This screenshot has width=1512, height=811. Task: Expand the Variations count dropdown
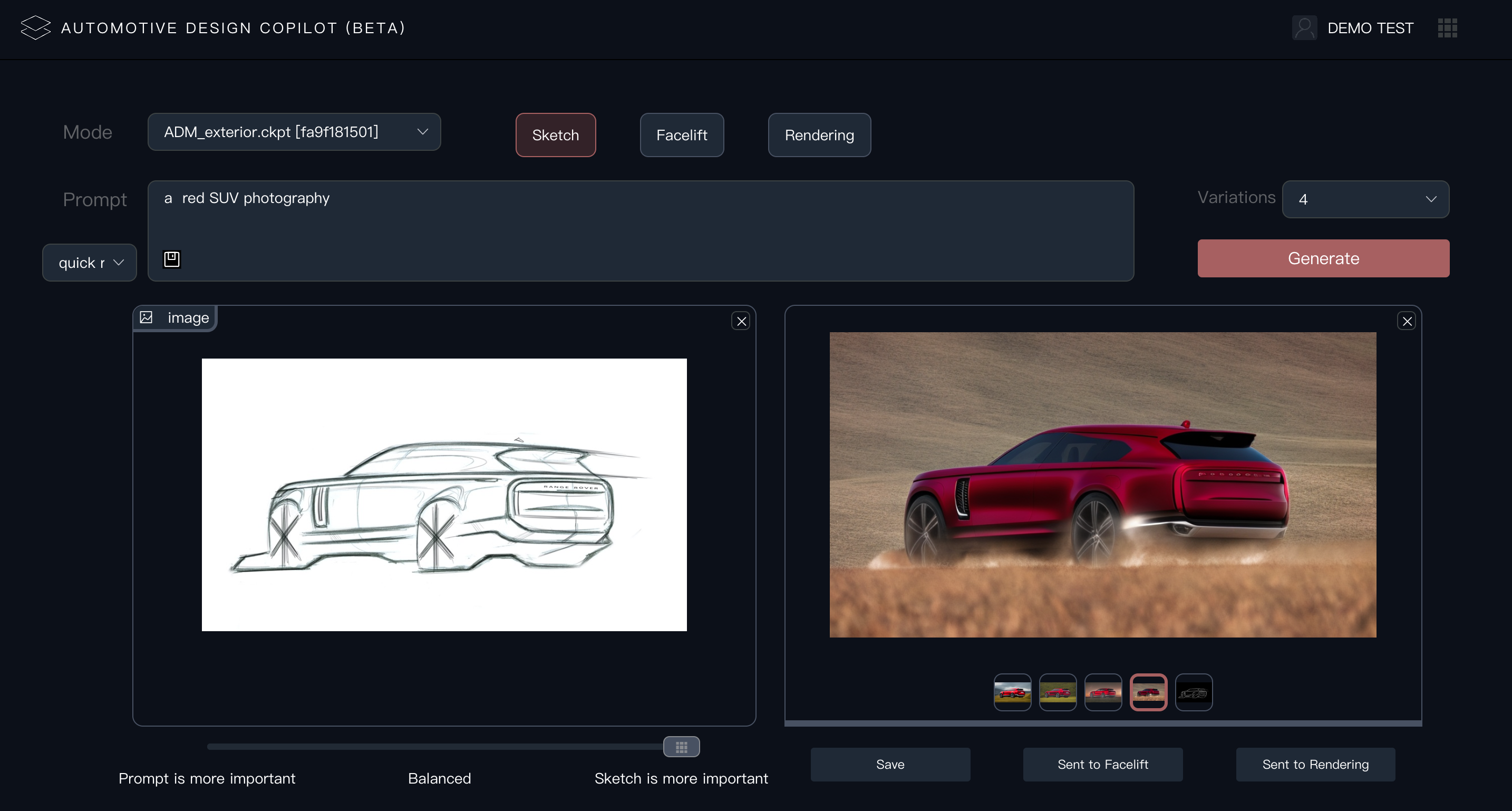1365,199
